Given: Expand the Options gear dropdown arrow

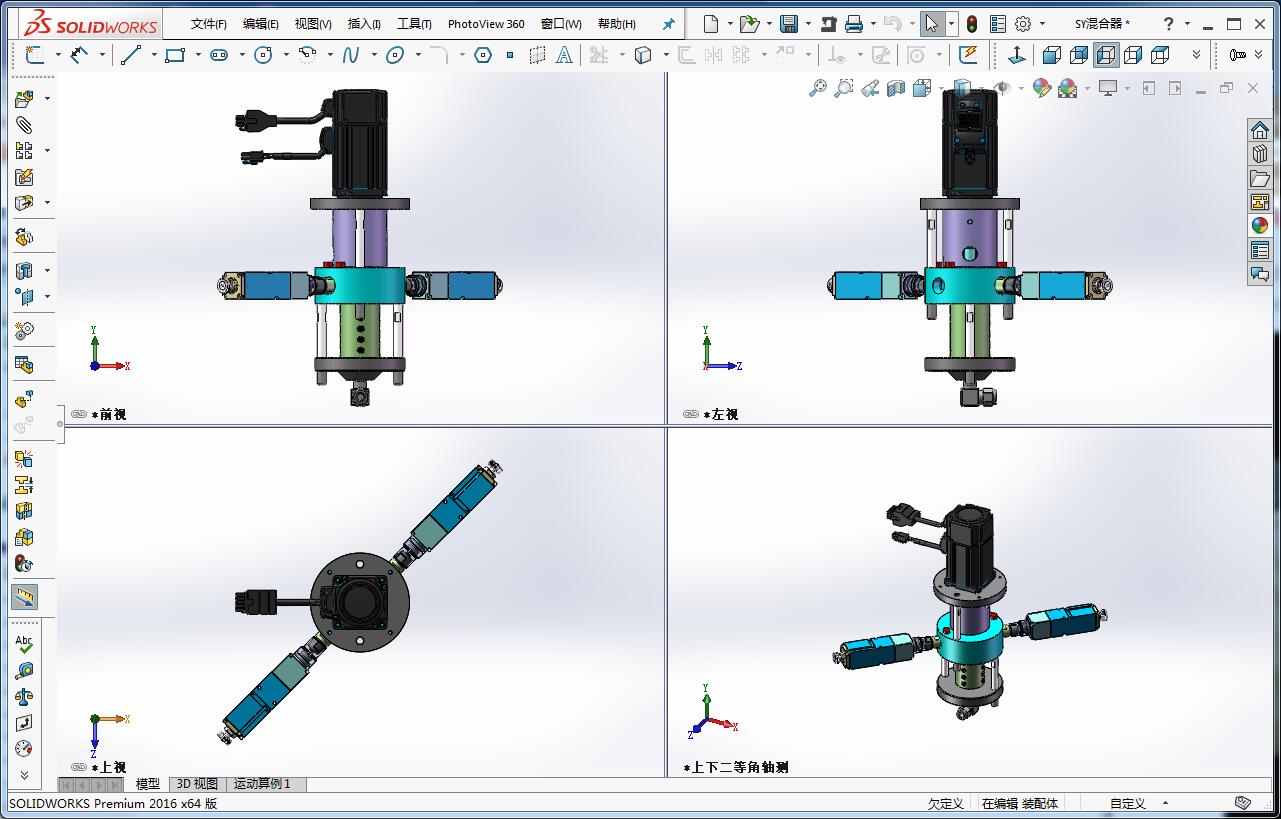Looking at the screenshot, I should 1042,24.
